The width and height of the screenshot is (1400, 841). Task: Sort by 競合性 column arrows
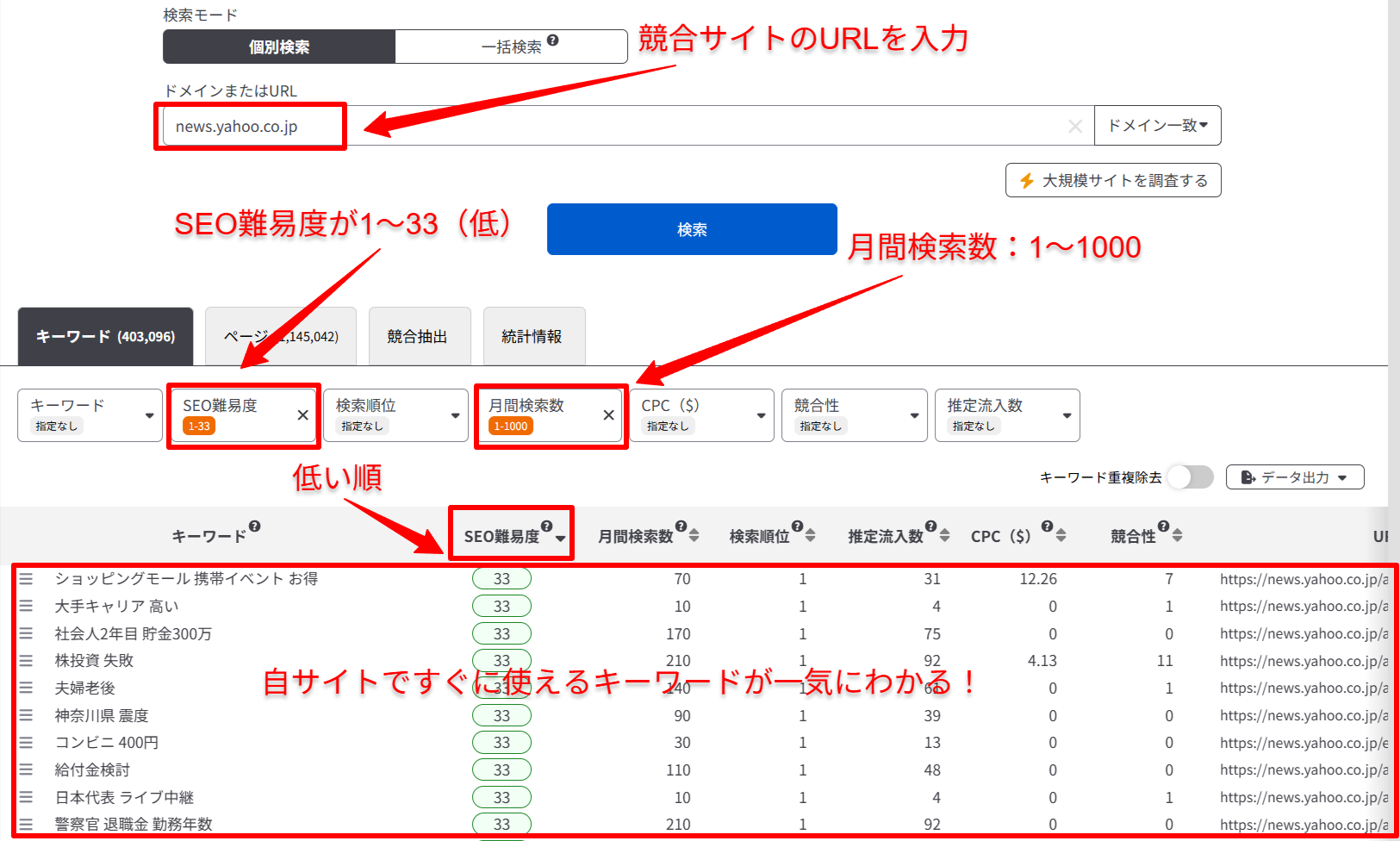(x=1177, y=536)
